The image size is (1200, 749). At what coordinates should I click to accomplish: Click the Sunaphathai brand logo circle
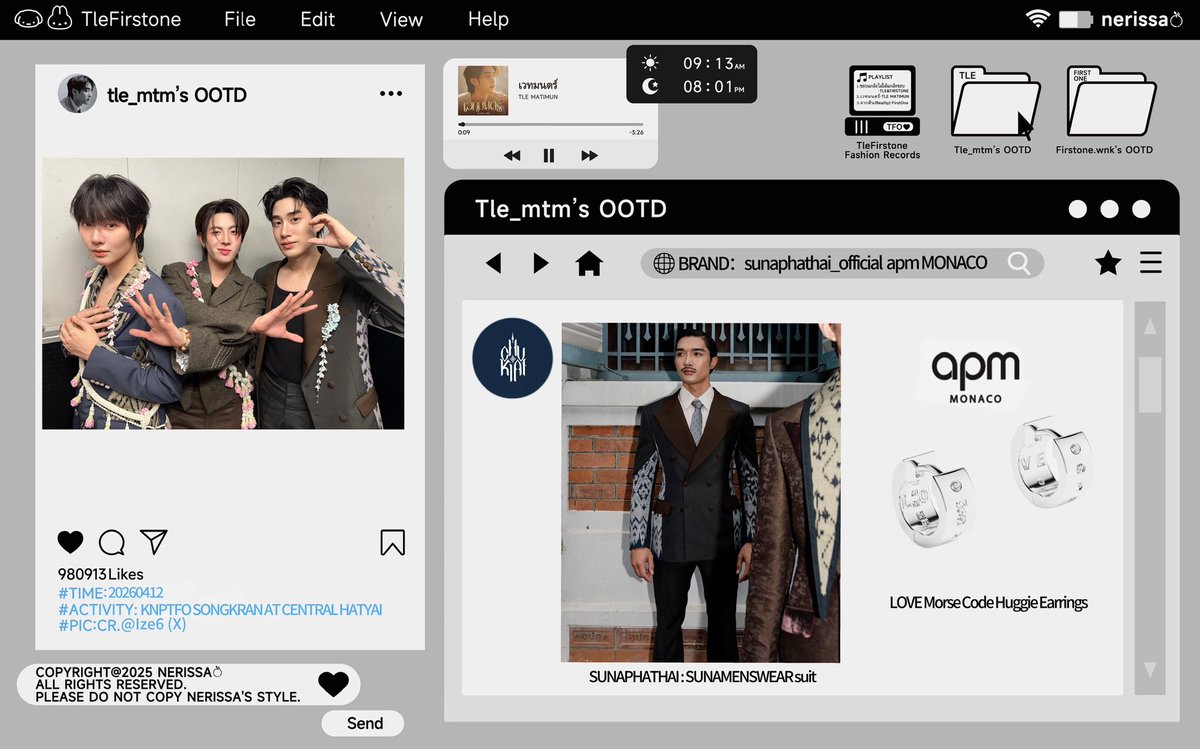pos(512,358)
